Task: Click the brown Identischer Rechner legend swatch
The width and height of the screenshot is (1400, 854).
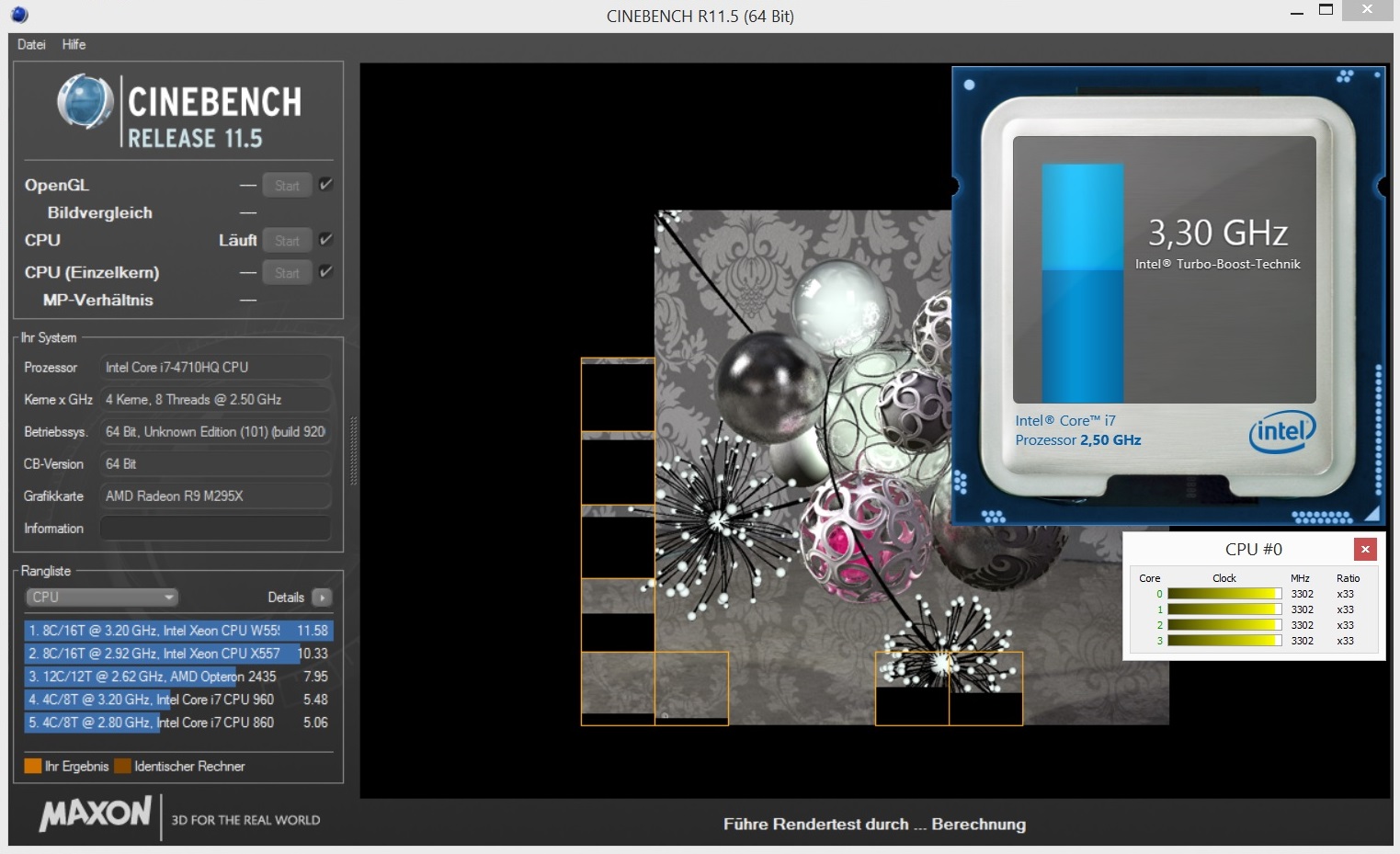Action: click(122, 766)
